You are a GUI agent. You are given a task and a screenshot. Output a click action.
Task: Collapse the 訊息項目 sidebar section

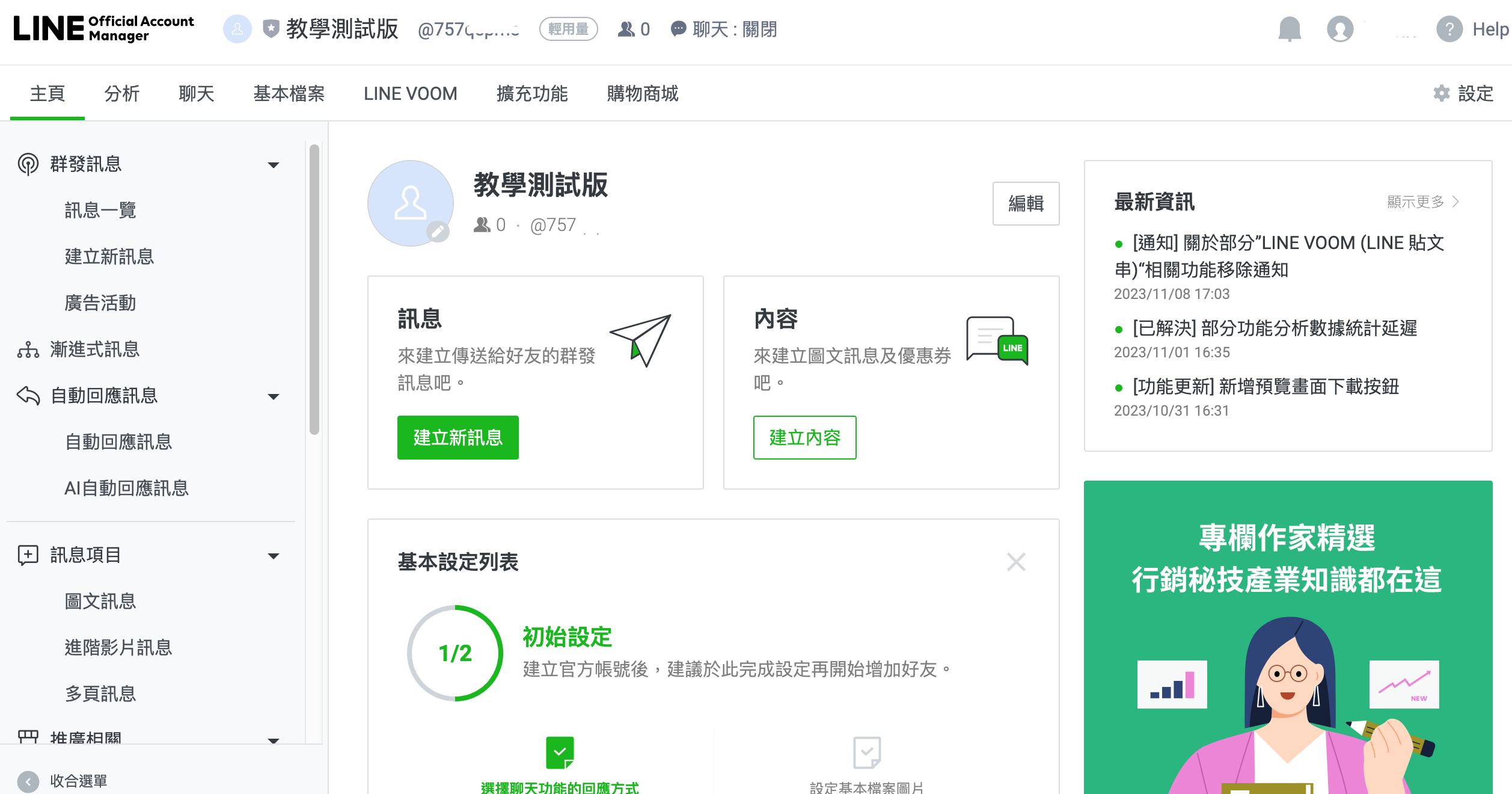tap(274, 555)
